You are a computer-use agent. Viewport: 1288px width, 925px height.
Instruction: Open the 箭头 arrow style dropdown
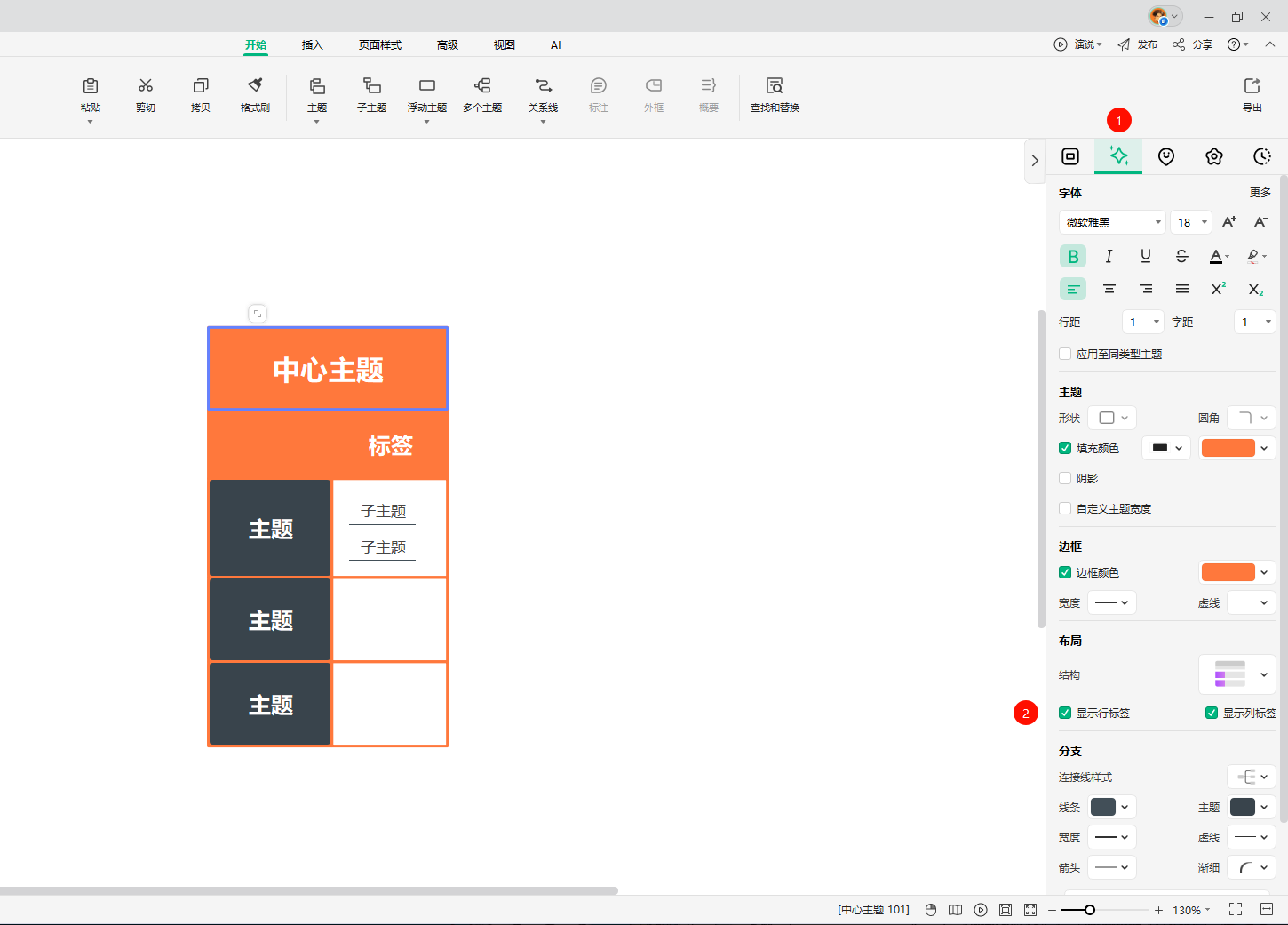point(1112,867)
